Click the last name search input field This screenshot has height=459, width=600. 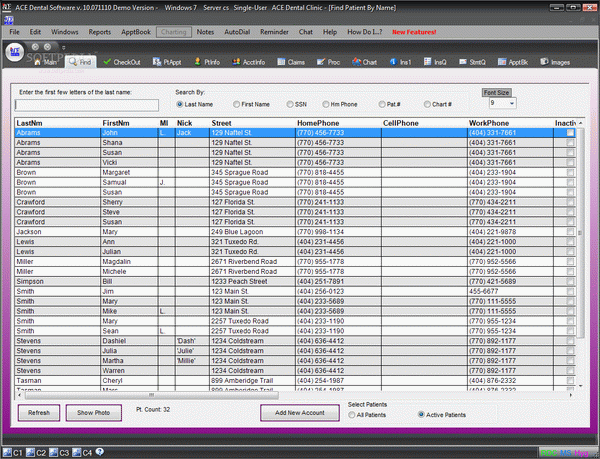87,104
